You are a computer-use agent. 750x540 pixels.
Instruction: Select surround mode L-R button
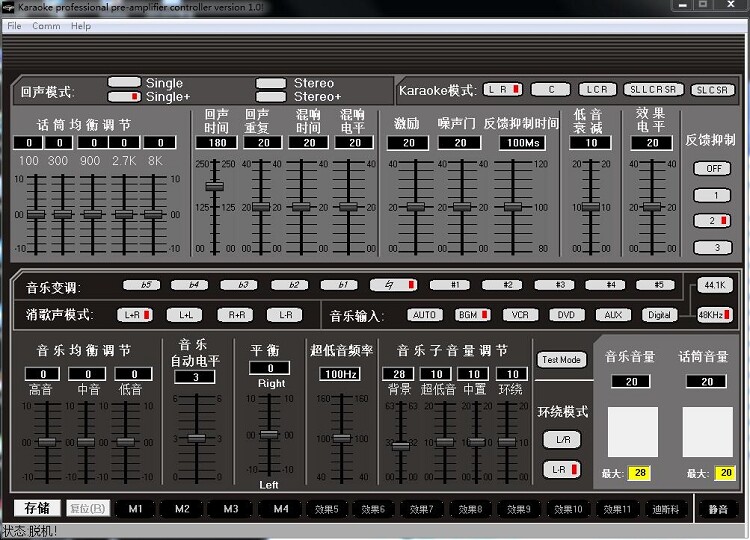pos(562,469)
